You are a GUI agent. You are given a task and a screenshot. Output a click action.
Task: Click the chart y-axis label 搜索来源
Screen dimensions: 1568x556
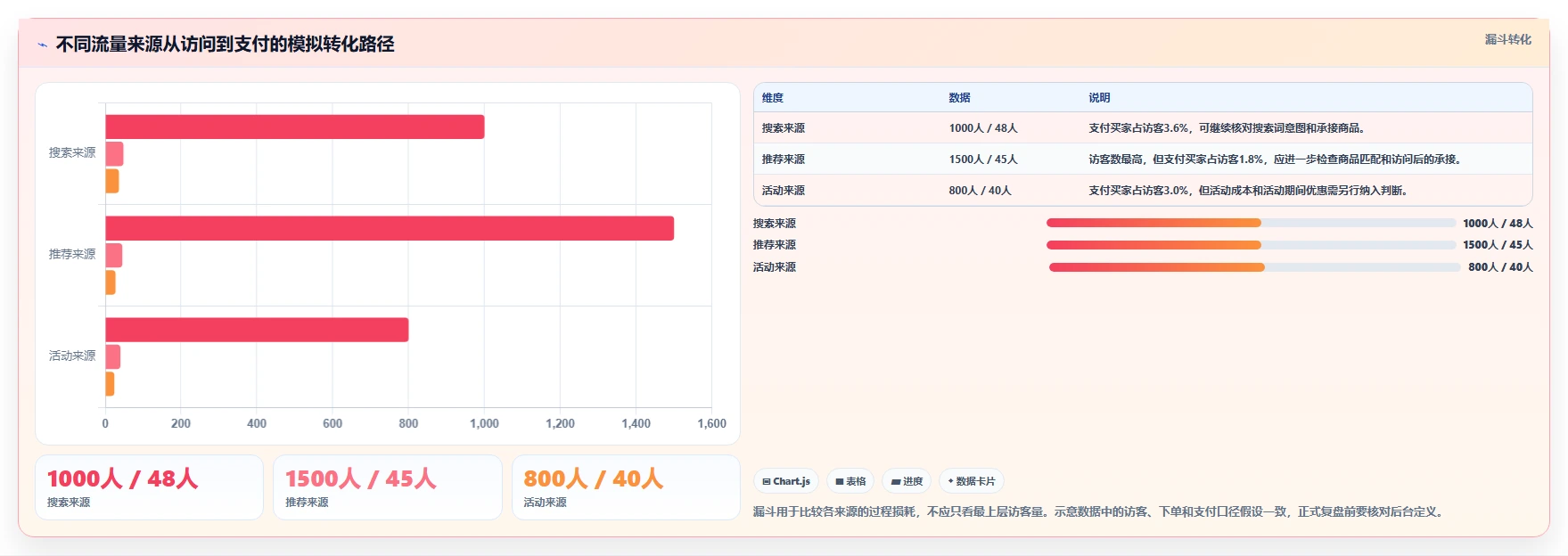pos(72,153)
